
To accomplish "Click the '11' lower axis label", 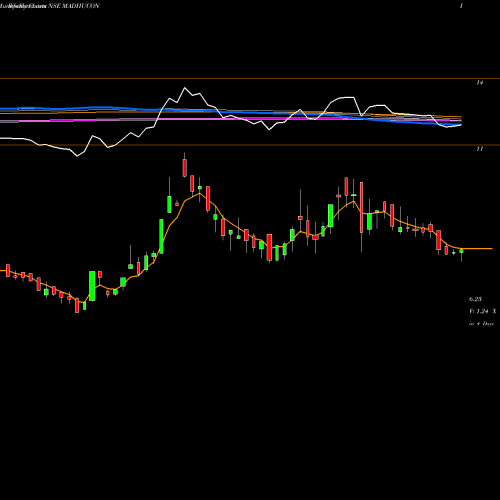I will (479, 149).
